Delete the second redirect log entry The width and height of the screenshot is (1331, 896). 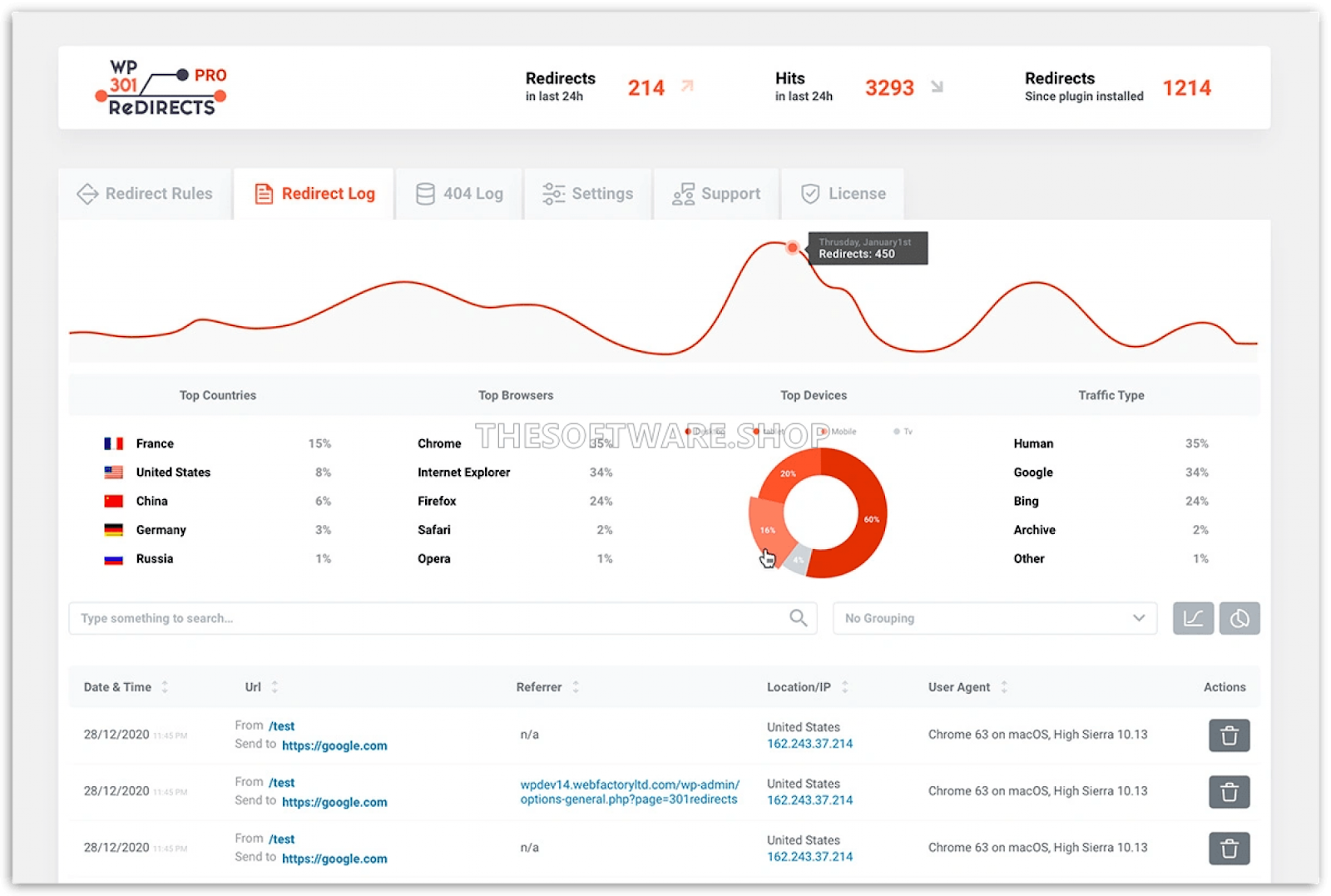[x=1229, y=792]
